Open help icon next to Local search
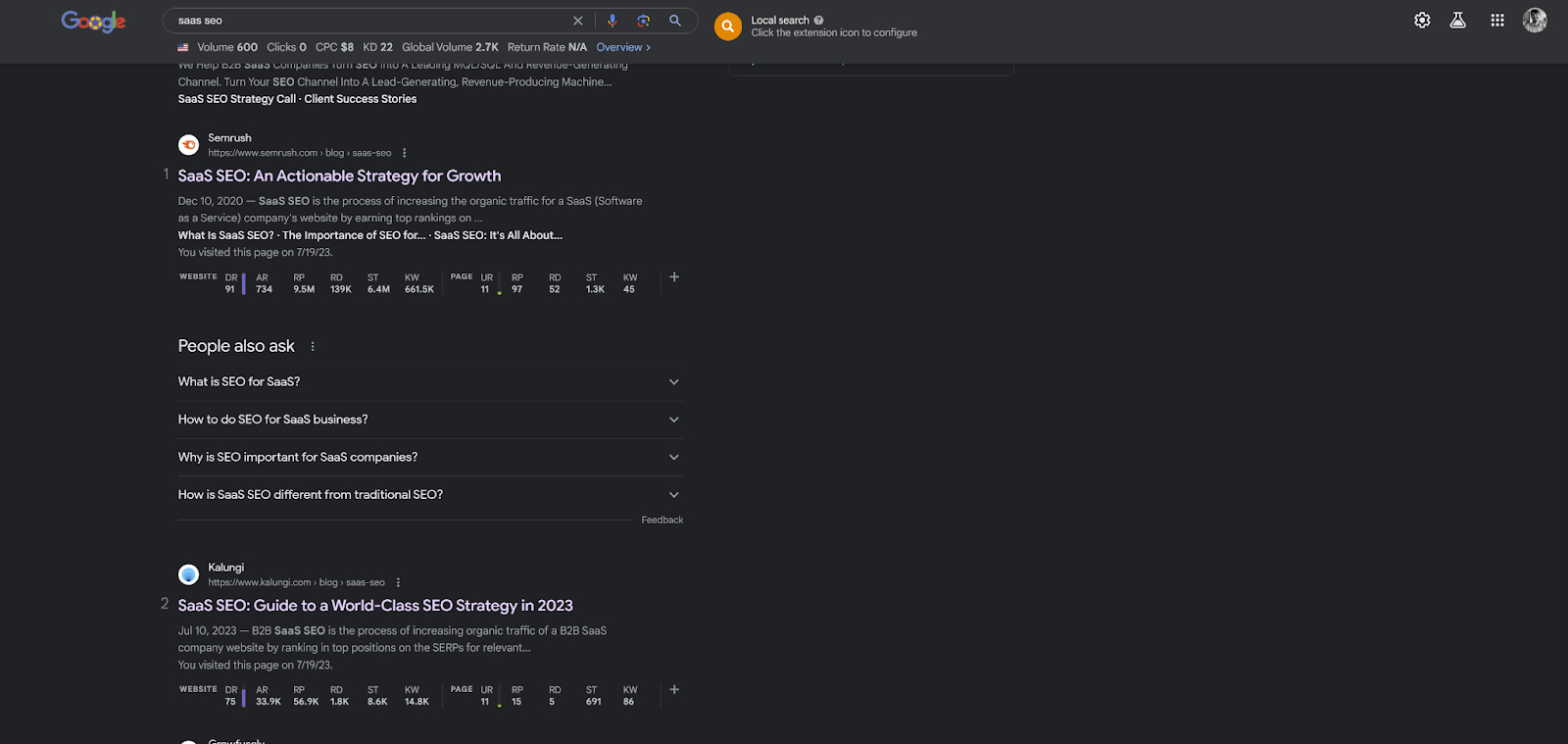The width and height of the screenshot is (1568, 744). coord(818,20)
